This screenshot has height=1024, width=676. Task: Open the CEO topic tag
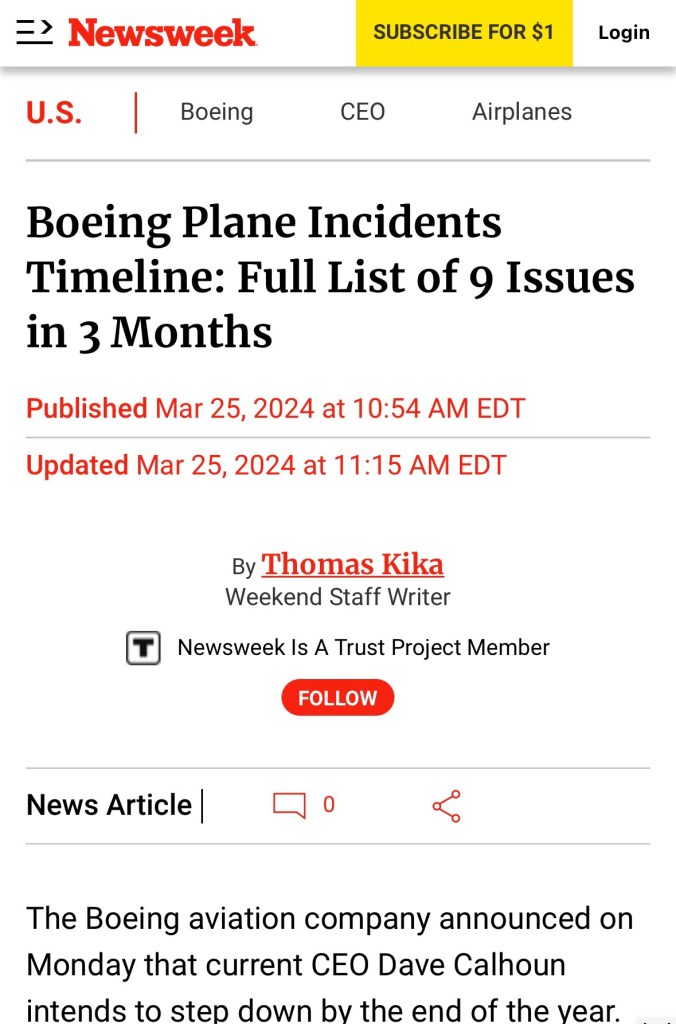click(362, 112)
